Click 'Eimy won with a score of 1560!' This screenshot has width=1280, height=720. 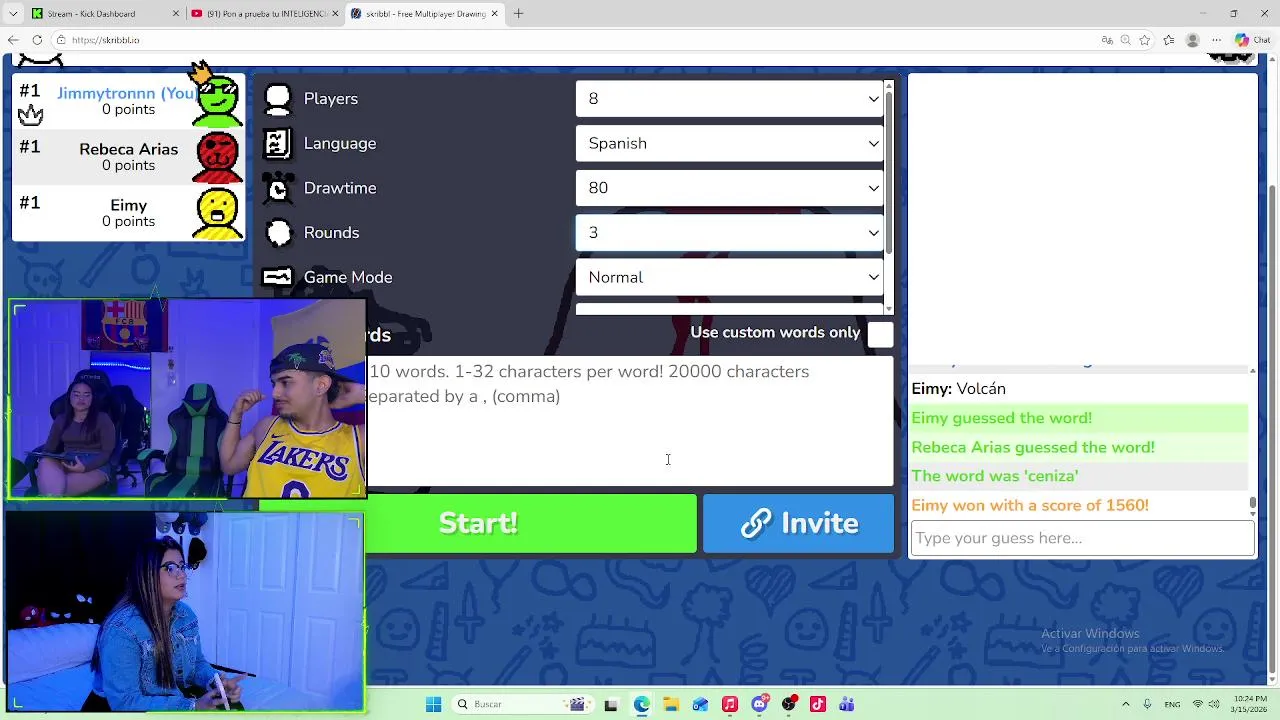(x=1030, y=505)
